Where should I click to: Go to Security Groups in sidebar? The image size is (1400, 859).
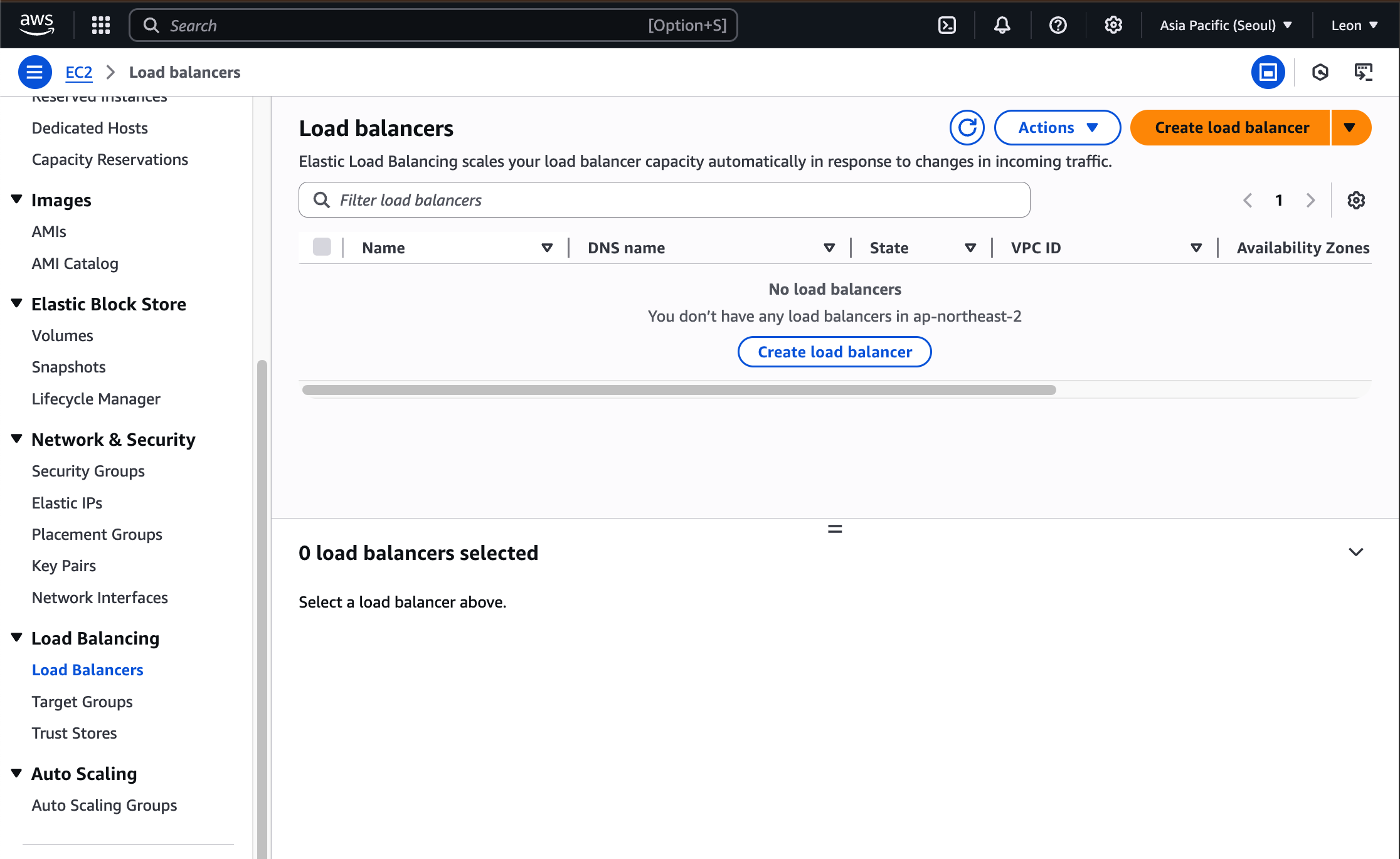click(x=88, y=471)
